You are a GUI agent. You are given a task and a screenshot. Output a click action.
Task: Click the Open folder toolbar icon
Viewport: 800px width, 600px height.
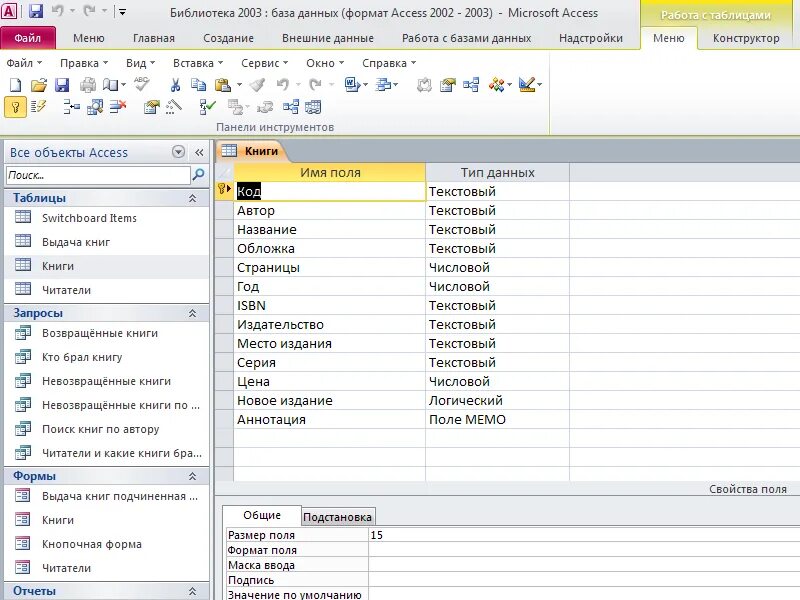(39, 85)
